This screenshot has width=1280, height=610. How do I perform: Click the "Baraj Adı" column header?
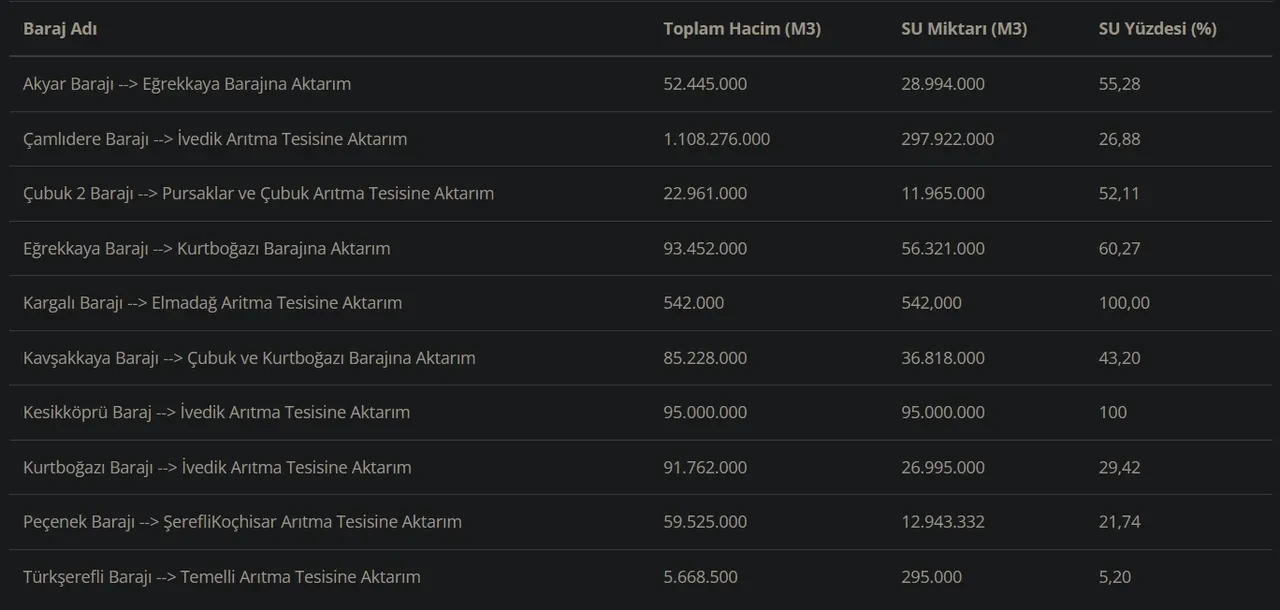[x=60, y=29]
